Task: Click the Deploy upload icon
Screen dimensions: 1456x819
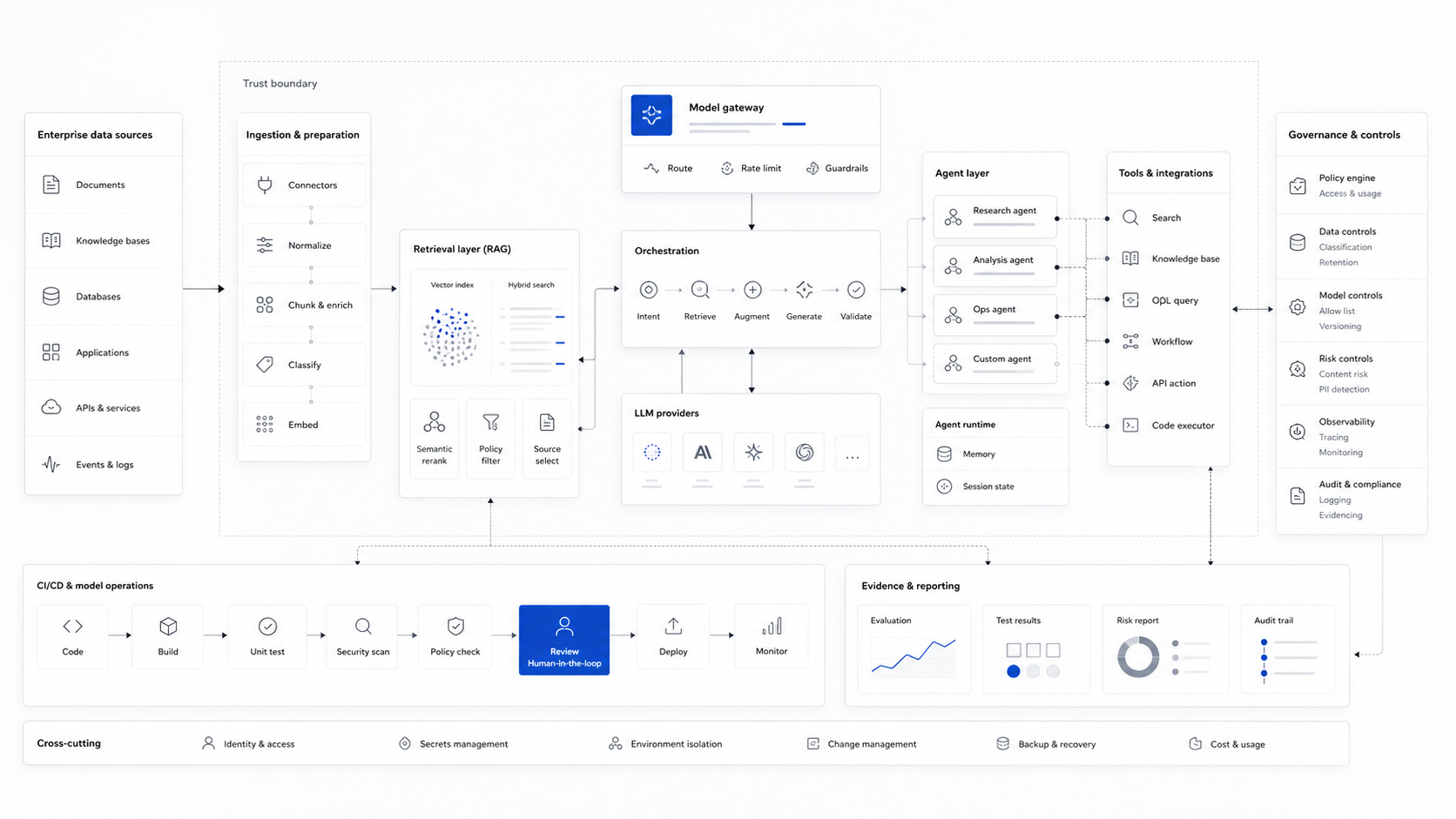Action: (x=673, y=627)
